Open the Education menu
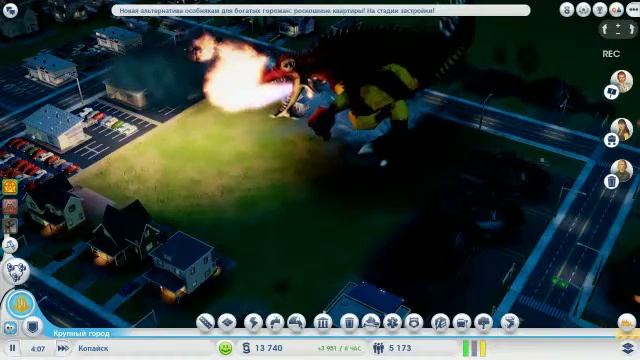 (440, 322)
